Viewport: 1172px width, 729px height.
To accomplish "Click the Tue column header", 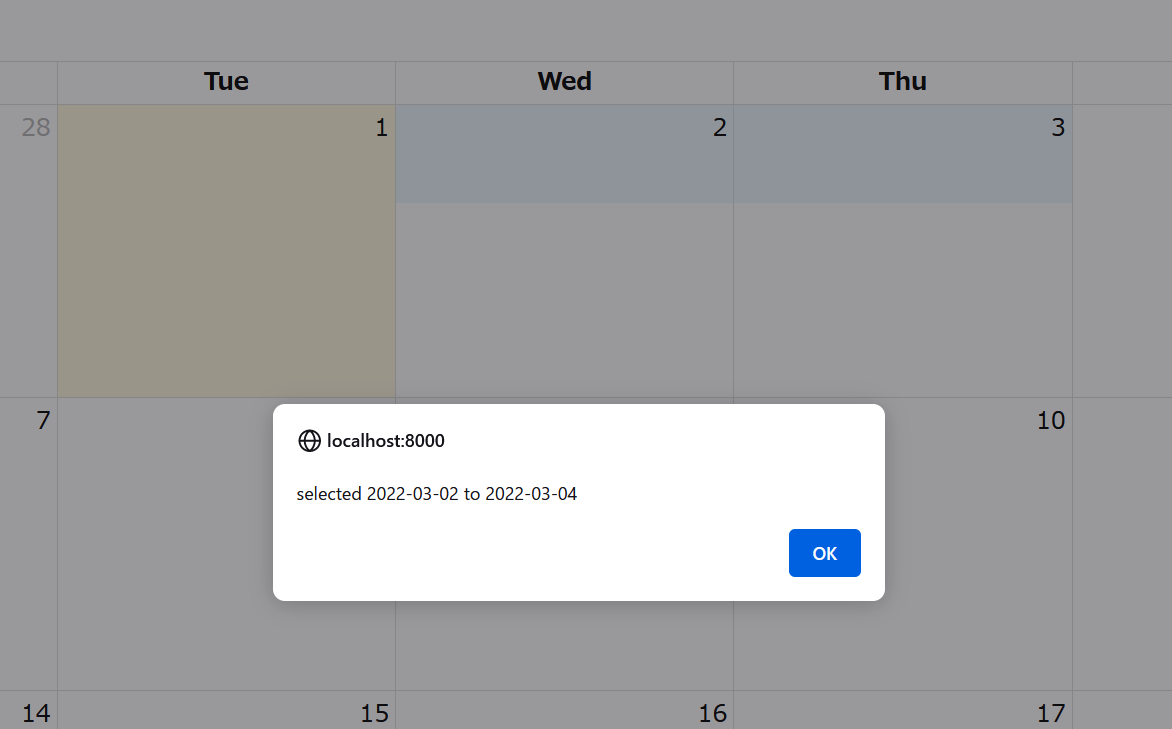I will click(226, 81).
